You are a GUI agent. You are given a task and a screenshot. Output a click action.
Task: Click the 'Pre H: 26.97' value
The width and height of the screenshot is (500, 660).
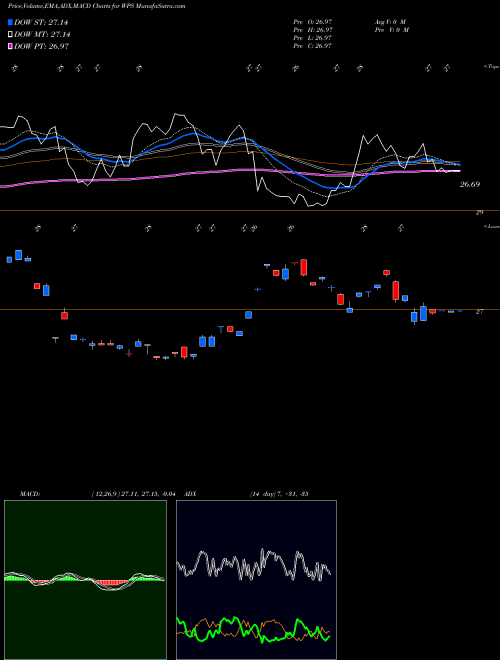point(313,30)
